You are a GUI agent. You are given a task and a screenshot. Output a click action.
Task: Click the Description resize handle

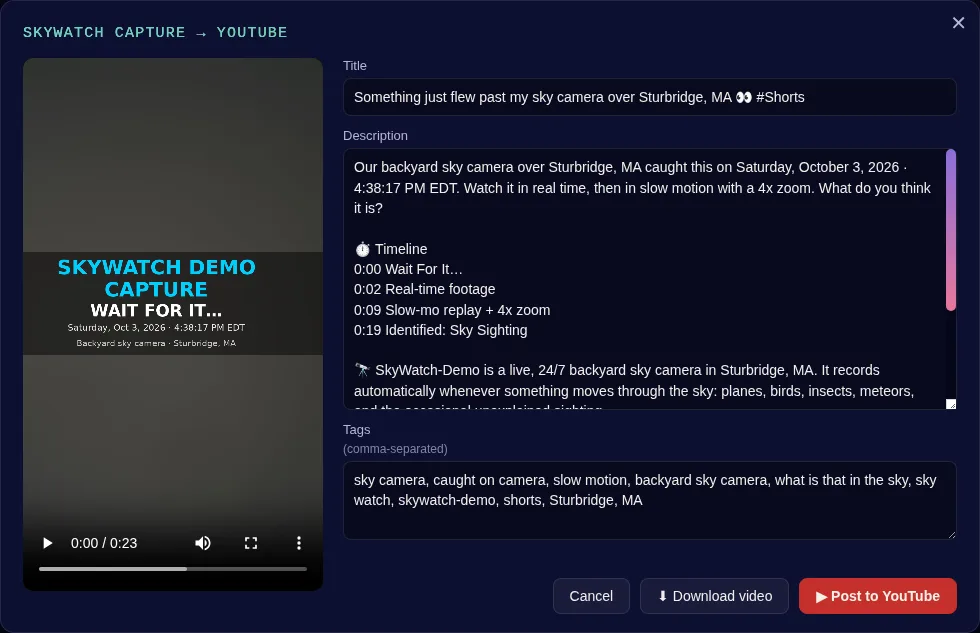[951, 404]
